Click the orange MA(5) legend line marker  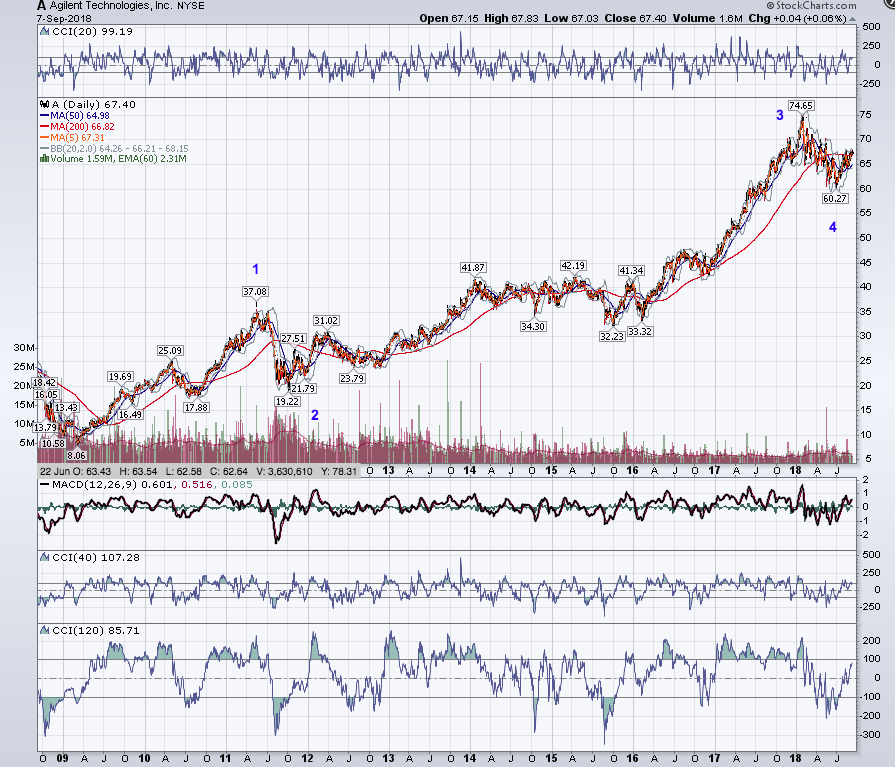click(x=45, y=138)
